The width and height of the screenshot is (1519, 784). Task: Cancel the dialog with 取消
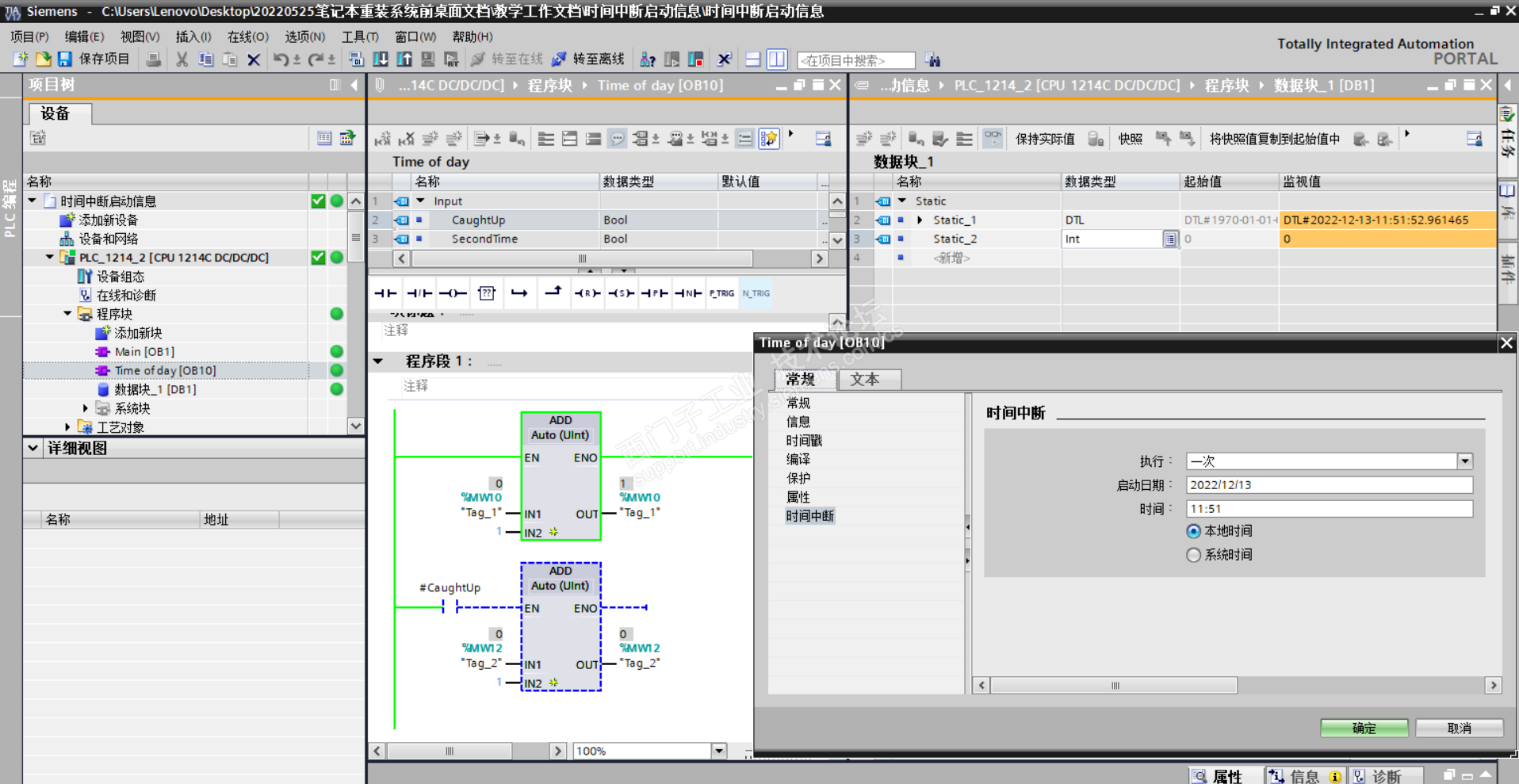(1459, 729)
